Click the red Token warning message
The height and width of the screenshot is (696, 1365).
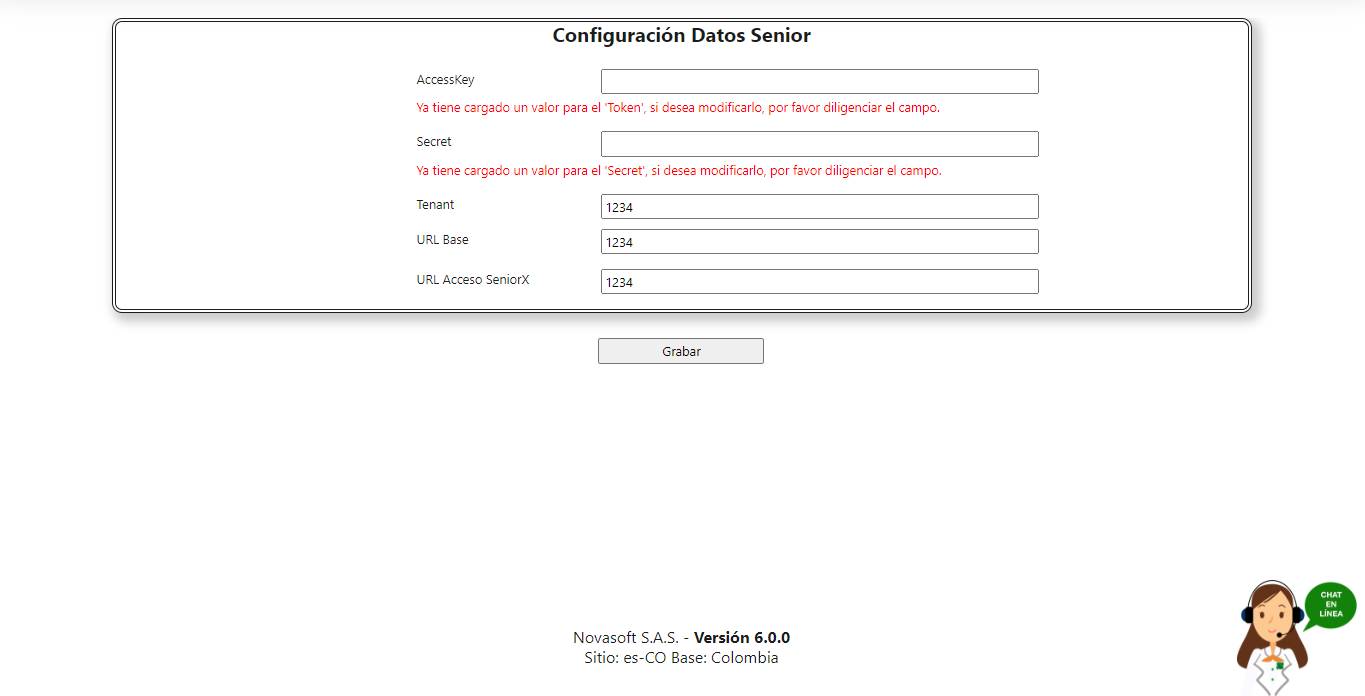point(678,108)
